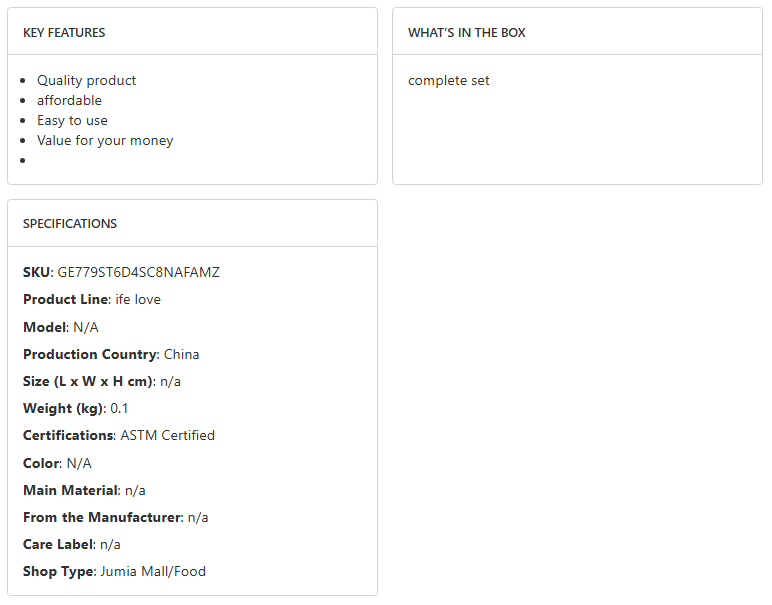Click the 'Easy to use' bullet
The height and width of the screenshot is (605, 772).
72,121
